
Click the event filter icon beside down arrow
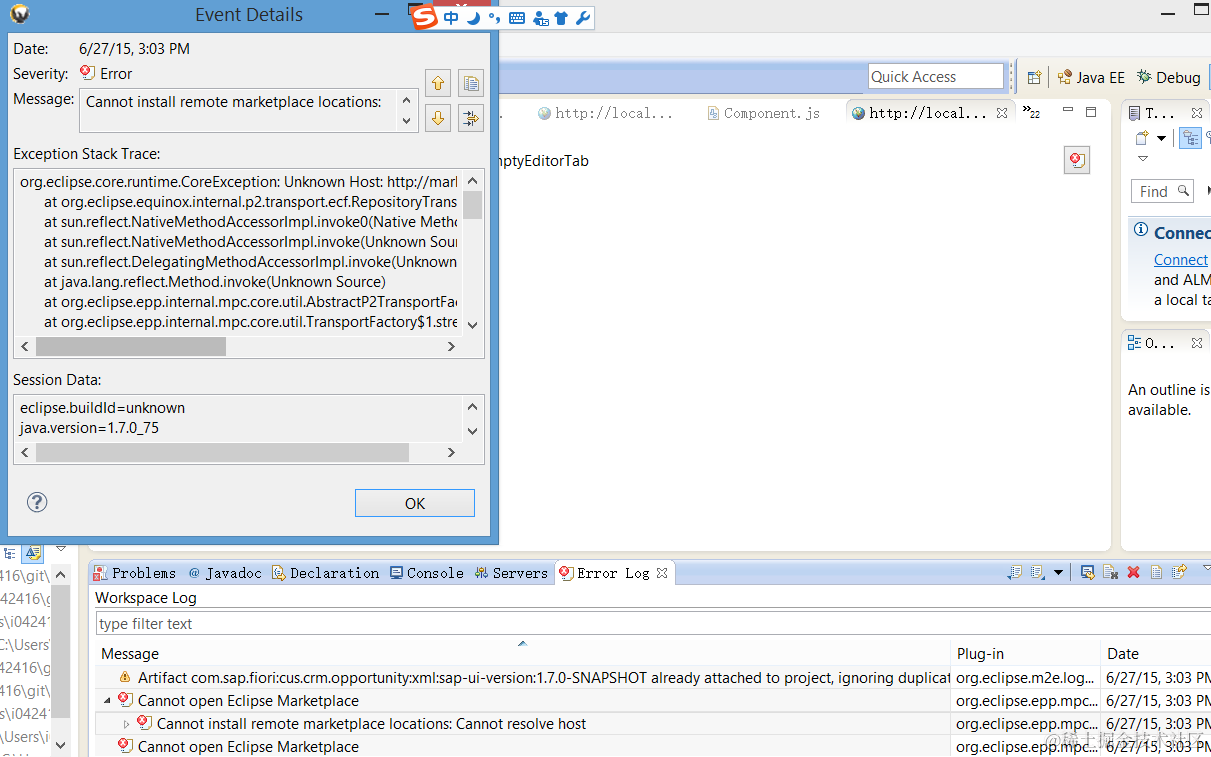(x=470, y=118)
